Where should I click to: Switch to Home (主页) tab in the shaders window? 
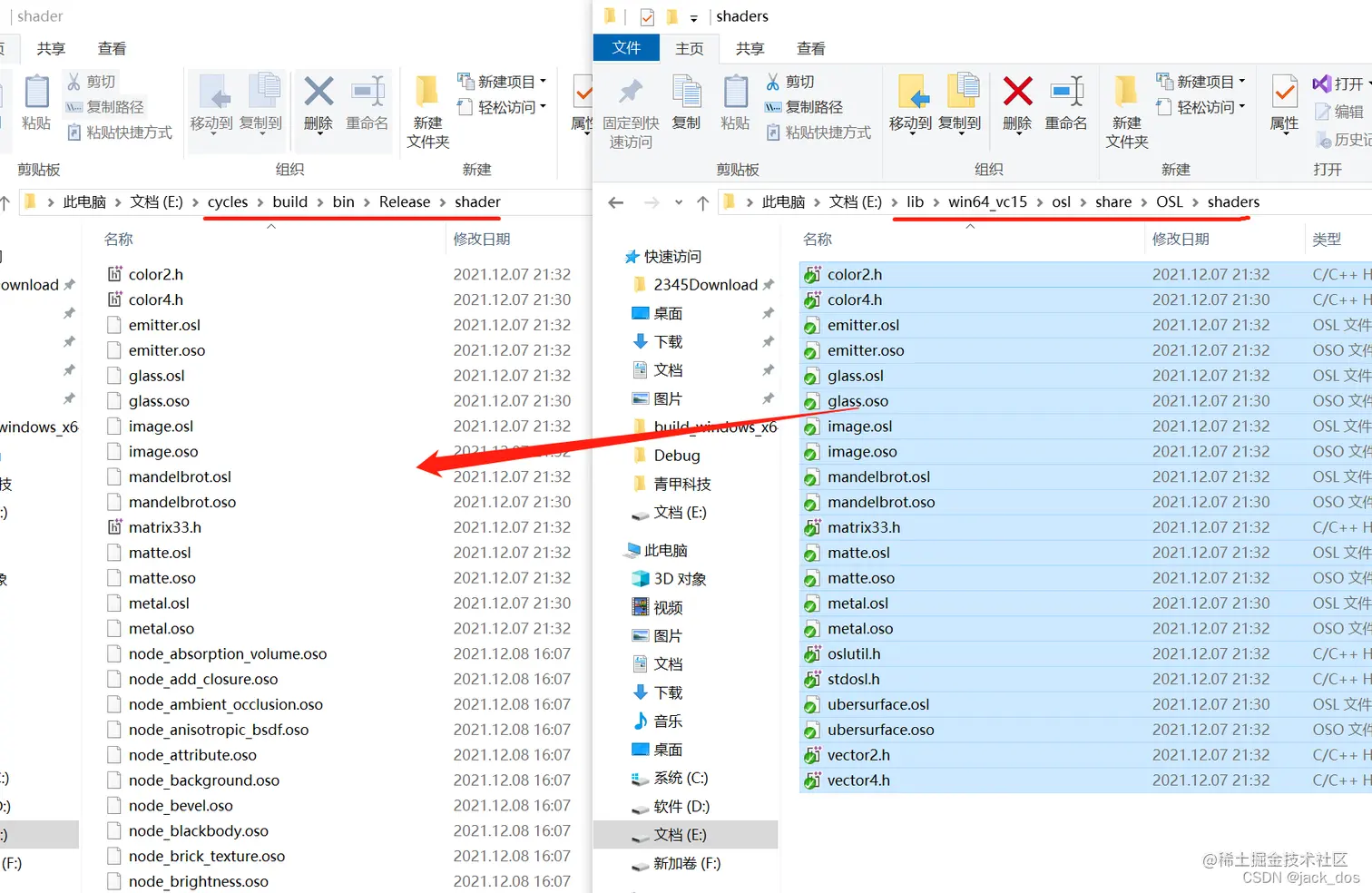click(x=690, y=49)
